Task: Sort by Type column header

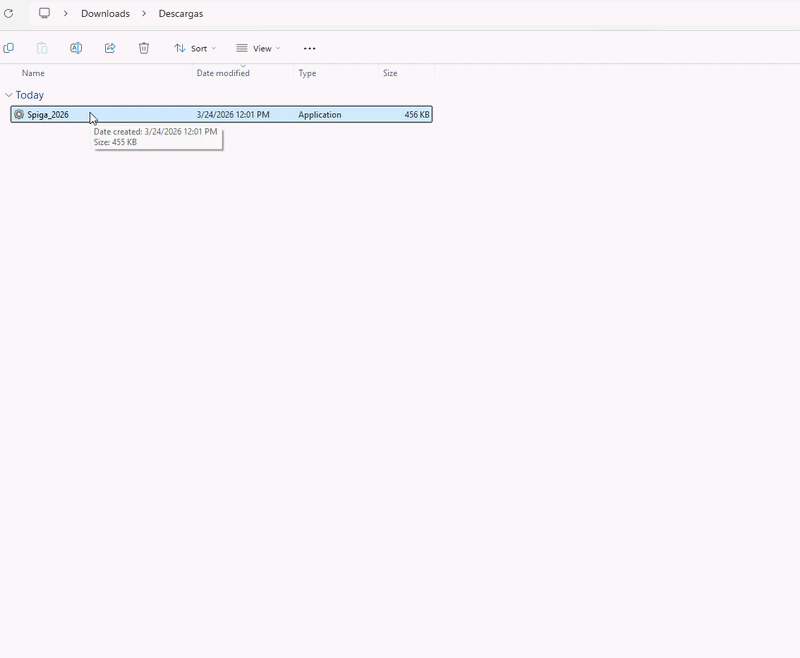Action: pos(307,73)
